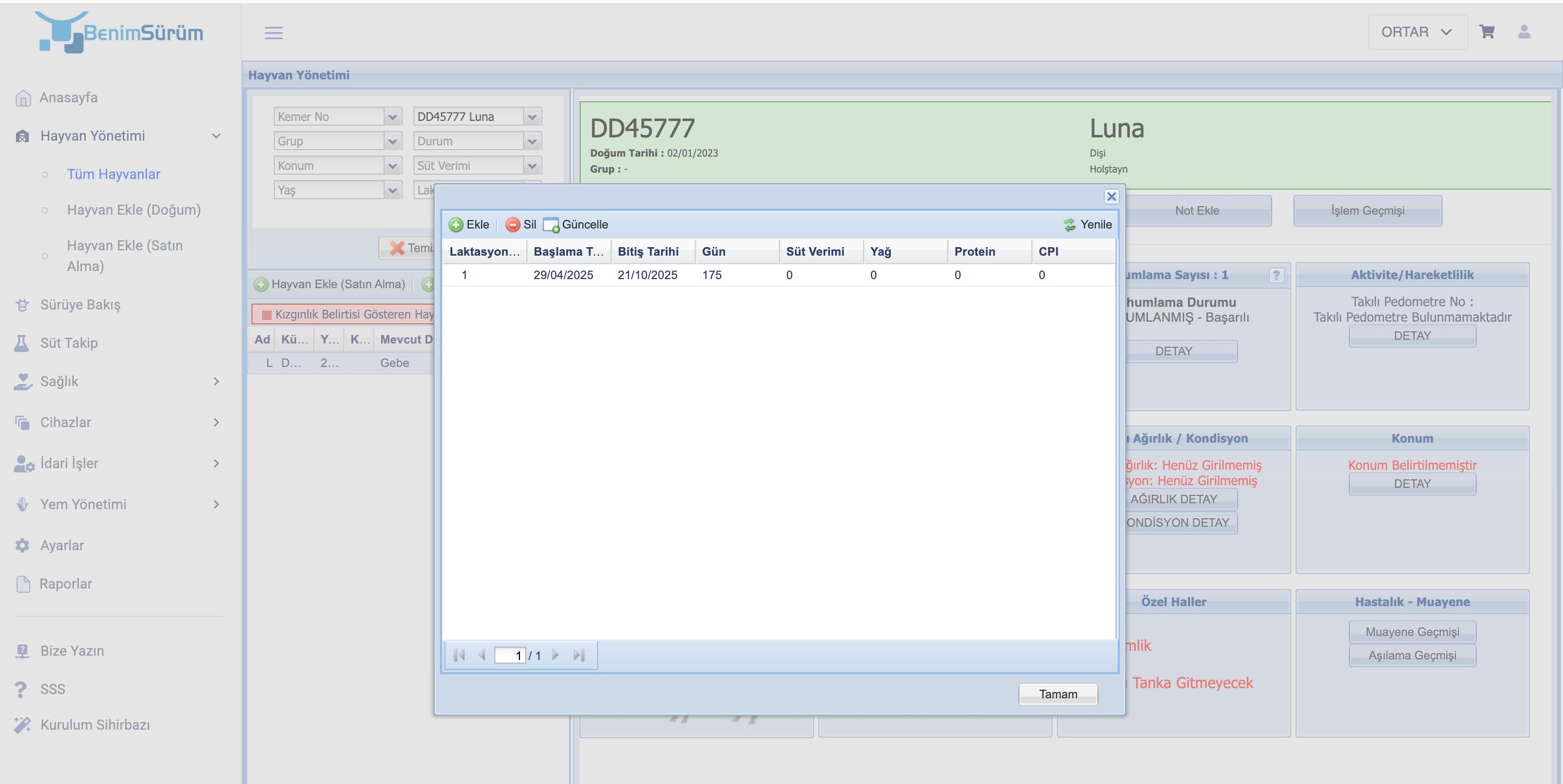Image resolution: width=1563 pixels, height=784 pixels.
Task: Click the Muayene Geçmişi button
Action: click(1412, 632)
